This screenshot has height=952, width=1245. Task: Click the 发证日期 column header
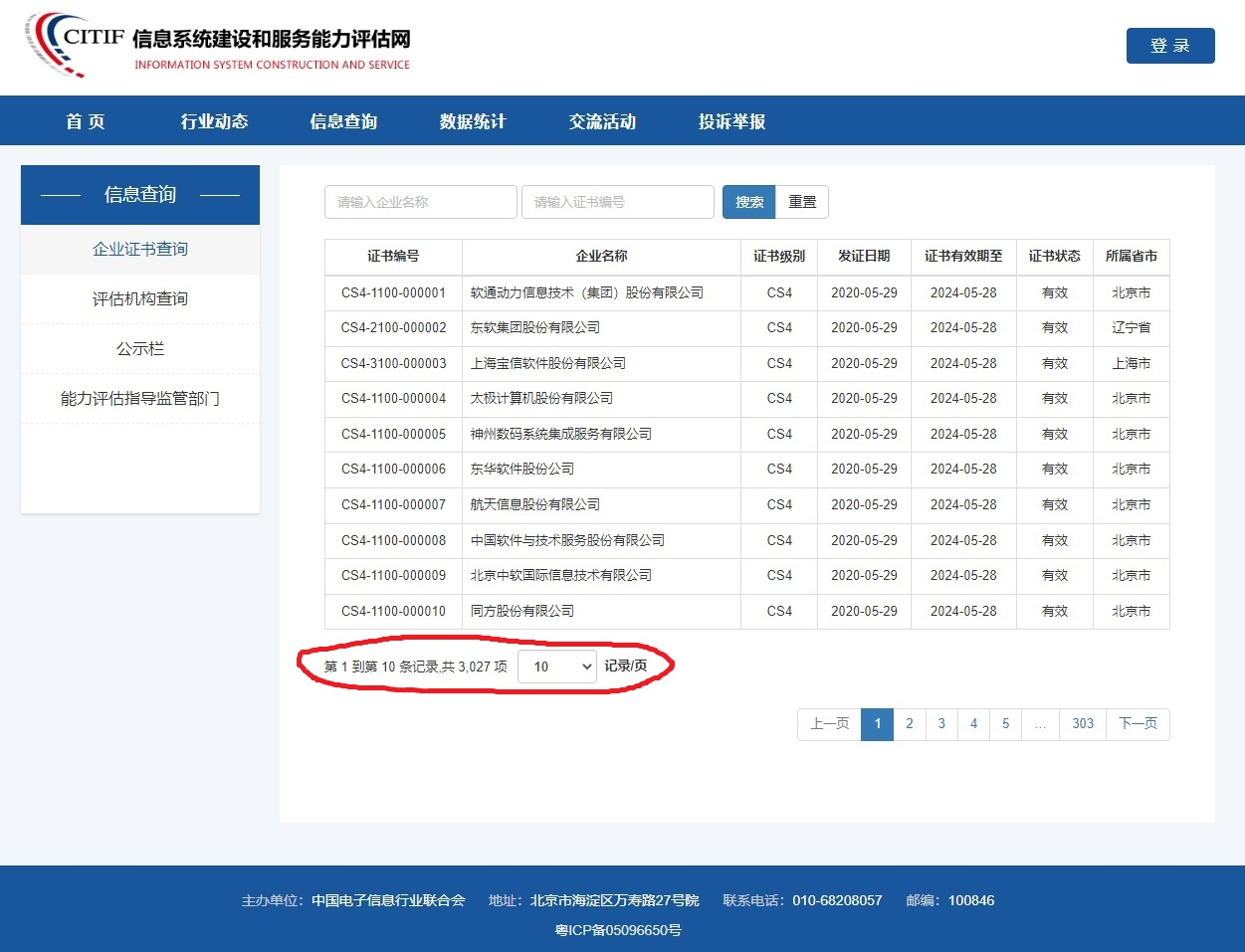point(864,257)
